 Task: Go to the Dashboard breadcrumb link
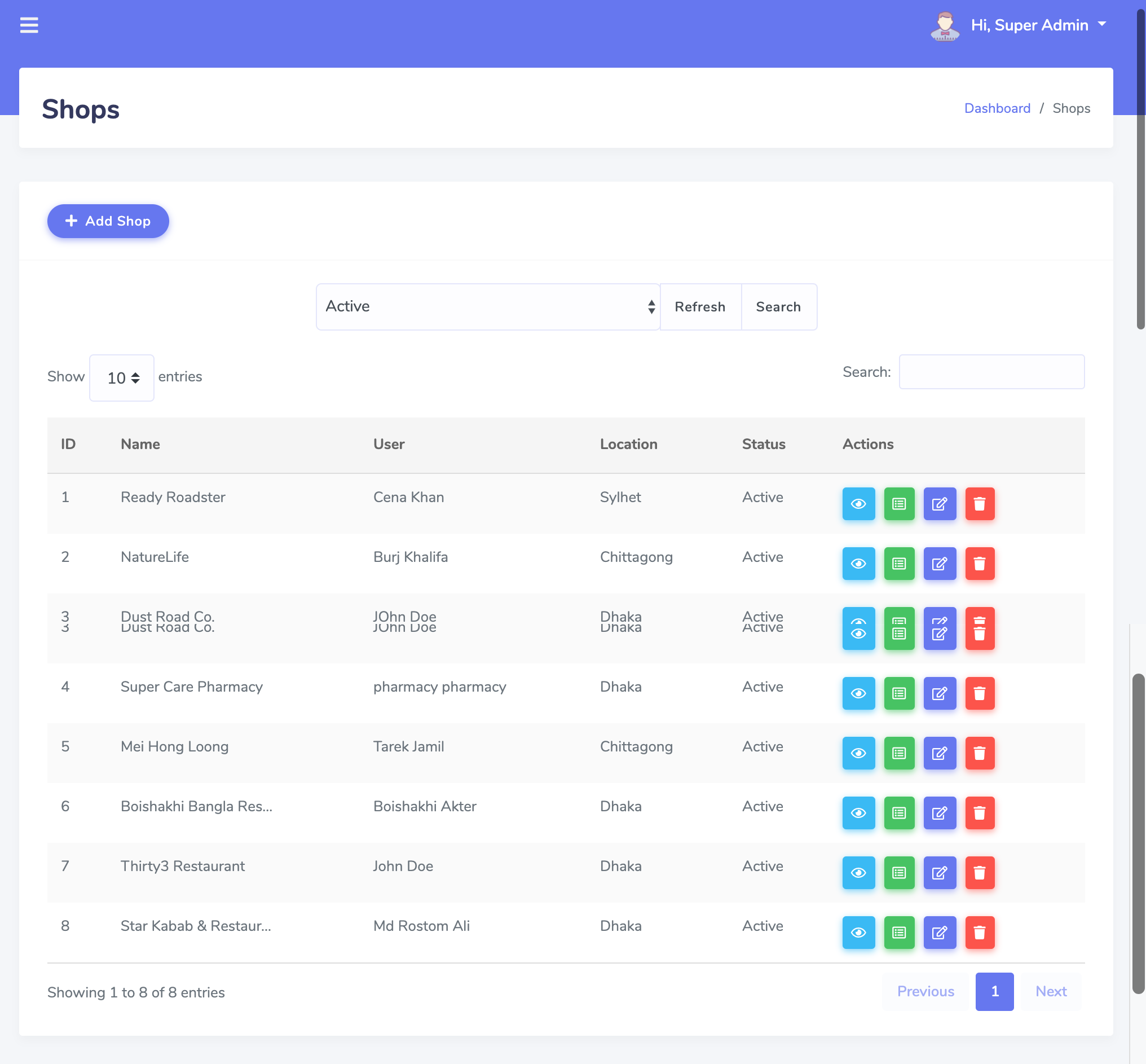pyautogui.click(x=997, y=108)
